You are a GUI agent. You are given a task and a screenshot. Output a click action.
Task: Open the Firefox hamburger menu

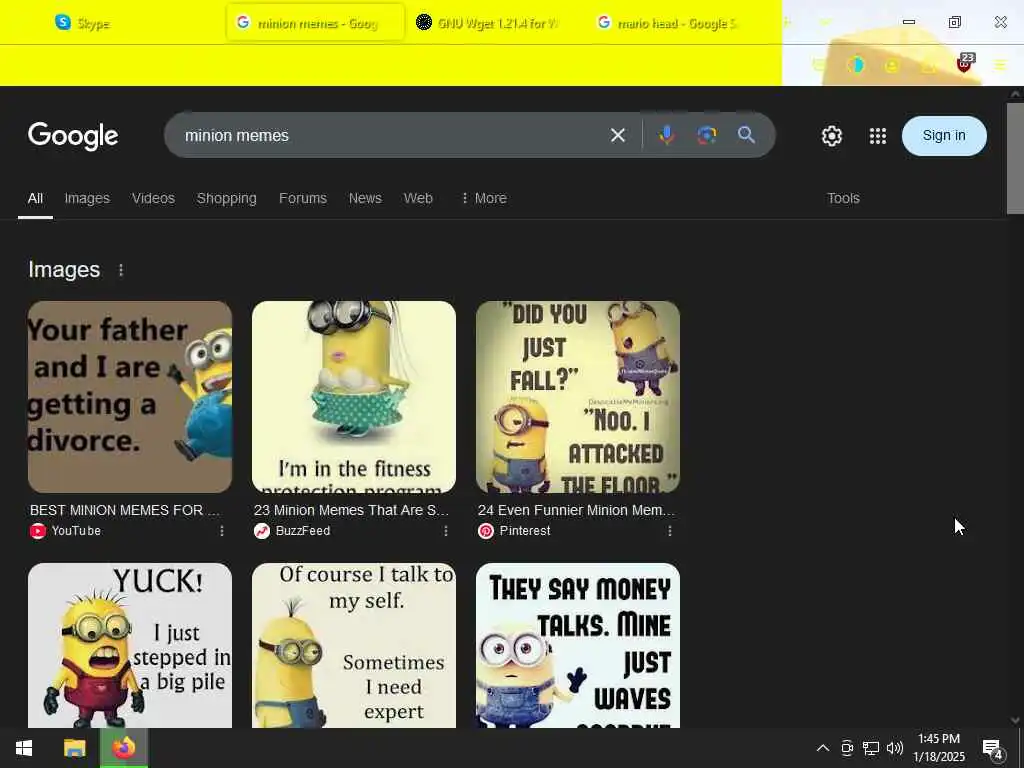(1000, 65)
